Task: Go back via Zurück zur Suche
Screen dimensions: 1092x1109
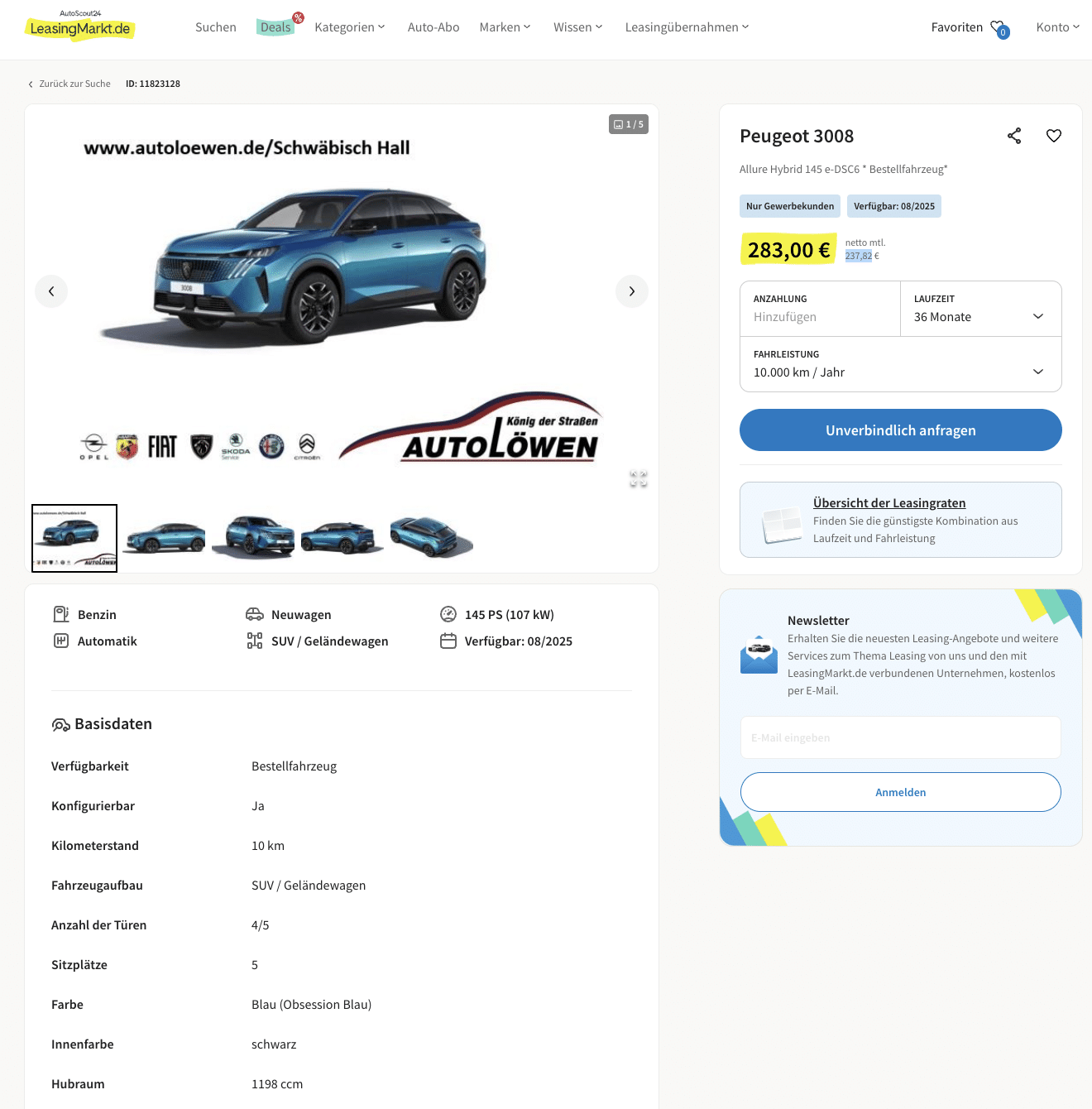Action: pos(69,84)
